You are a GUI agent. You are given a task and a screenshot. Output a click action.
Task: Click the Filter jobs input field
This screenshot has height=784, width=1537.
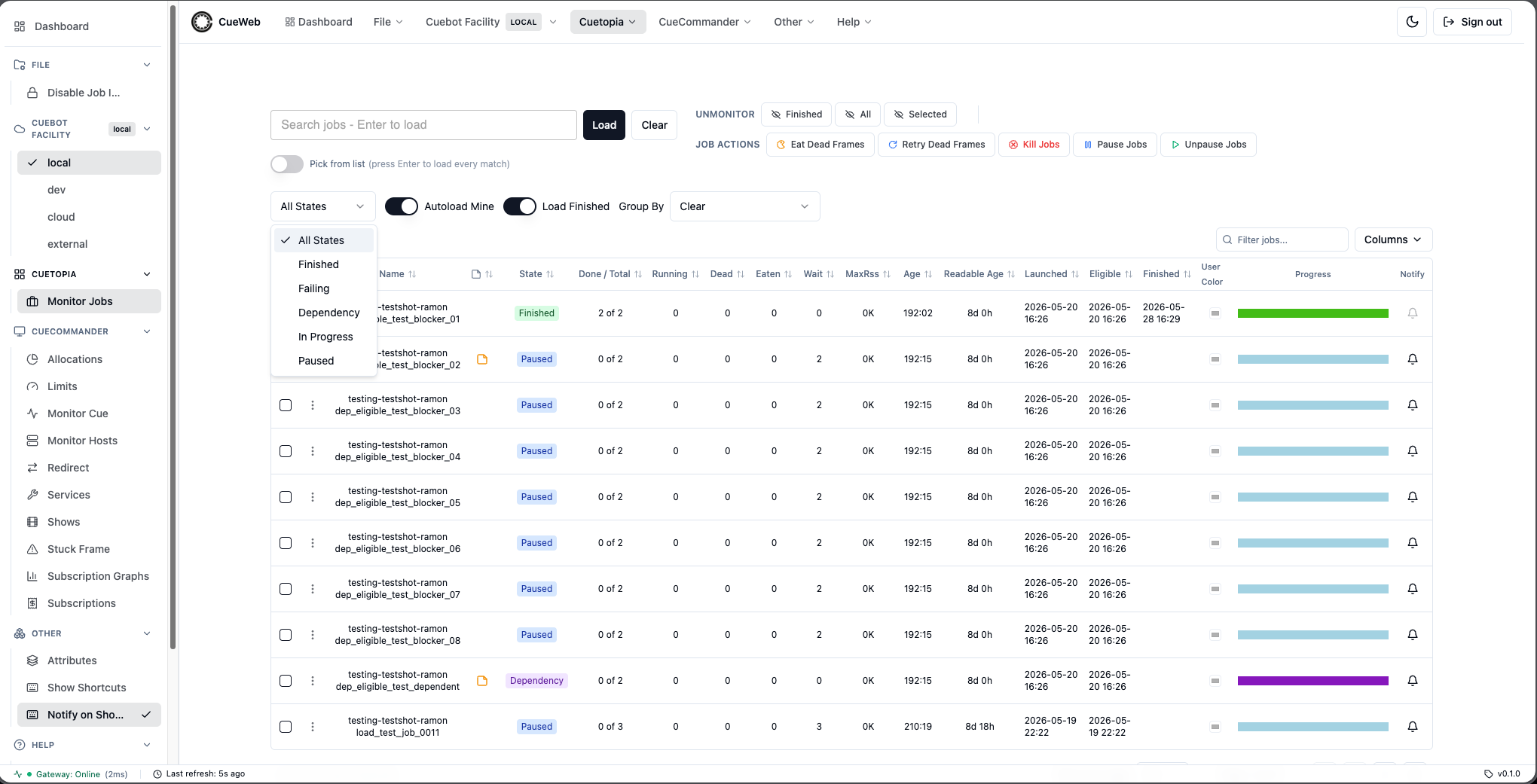1282,239
